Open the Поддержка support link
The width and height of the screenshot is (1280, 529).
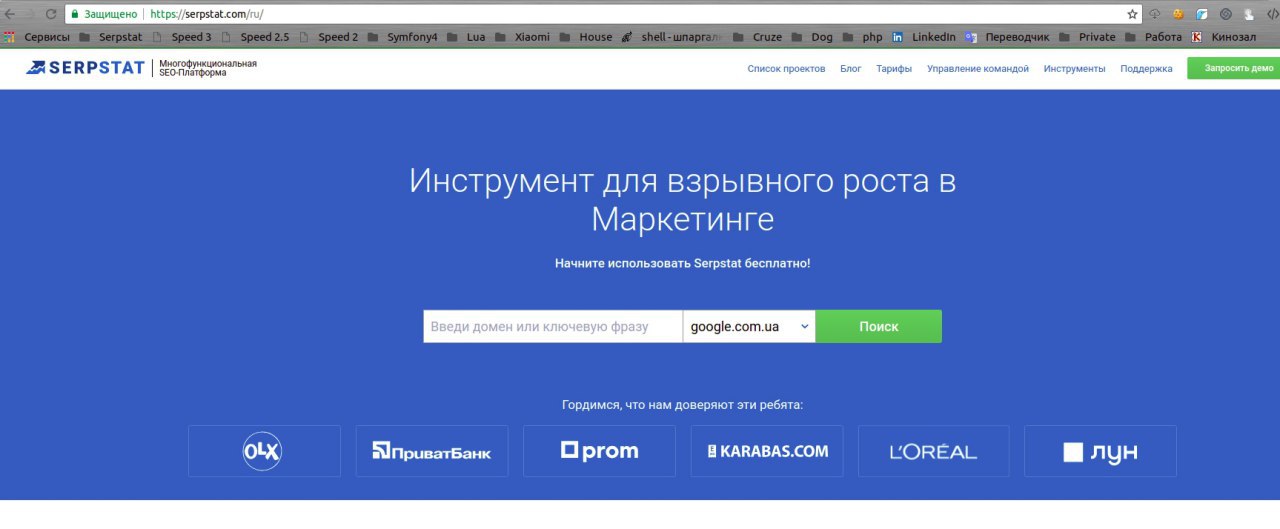point(1146,69)
